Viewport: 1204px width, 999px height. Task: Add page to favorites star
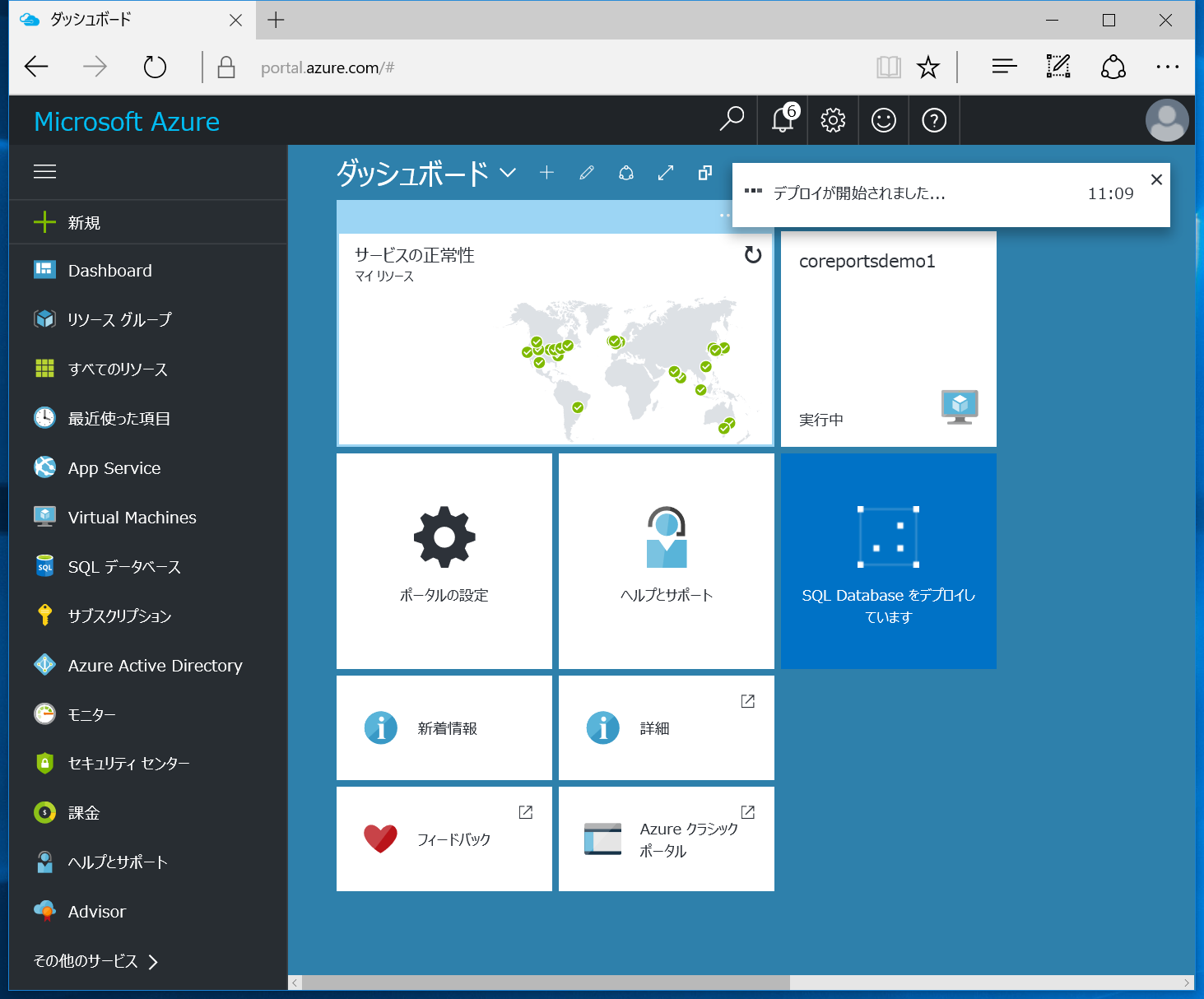click(x=928, y=67)
